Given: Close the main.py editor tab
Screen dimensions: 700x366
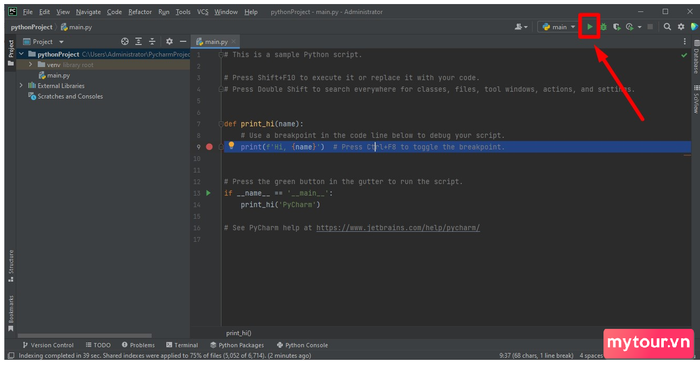Looking at the screenshot, I should [233, 42].
